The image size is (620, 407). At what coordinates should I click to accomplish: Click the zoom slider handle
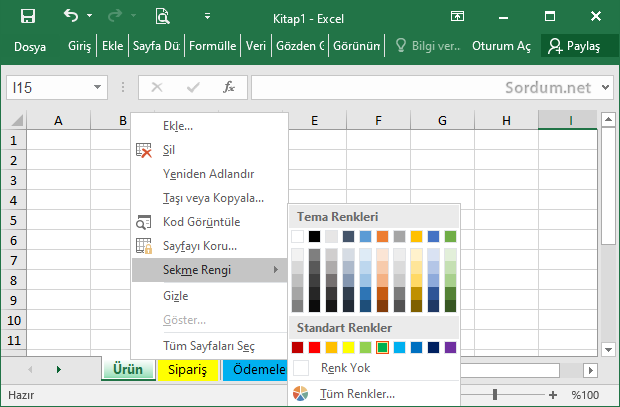coord(495,394)
